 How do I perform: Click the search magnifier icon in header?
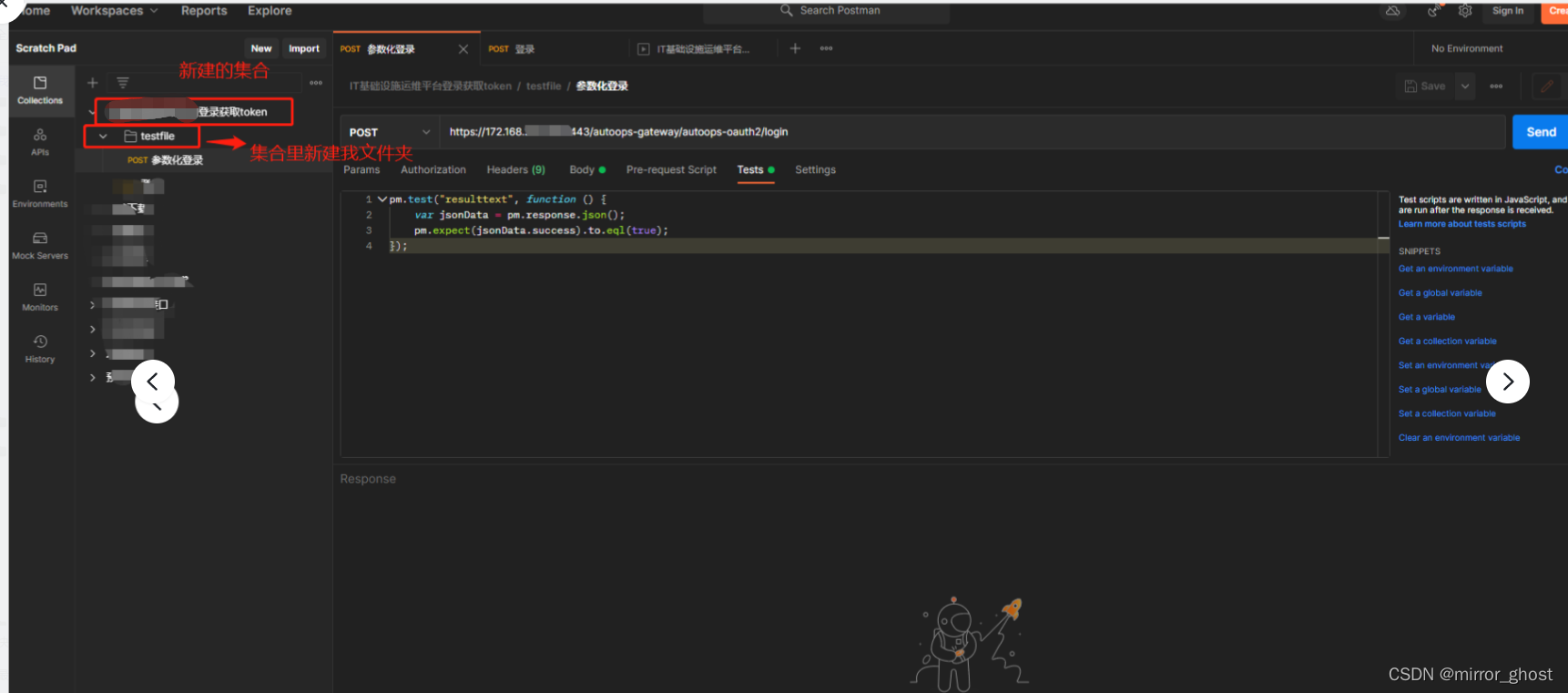[x=787, y=11]
